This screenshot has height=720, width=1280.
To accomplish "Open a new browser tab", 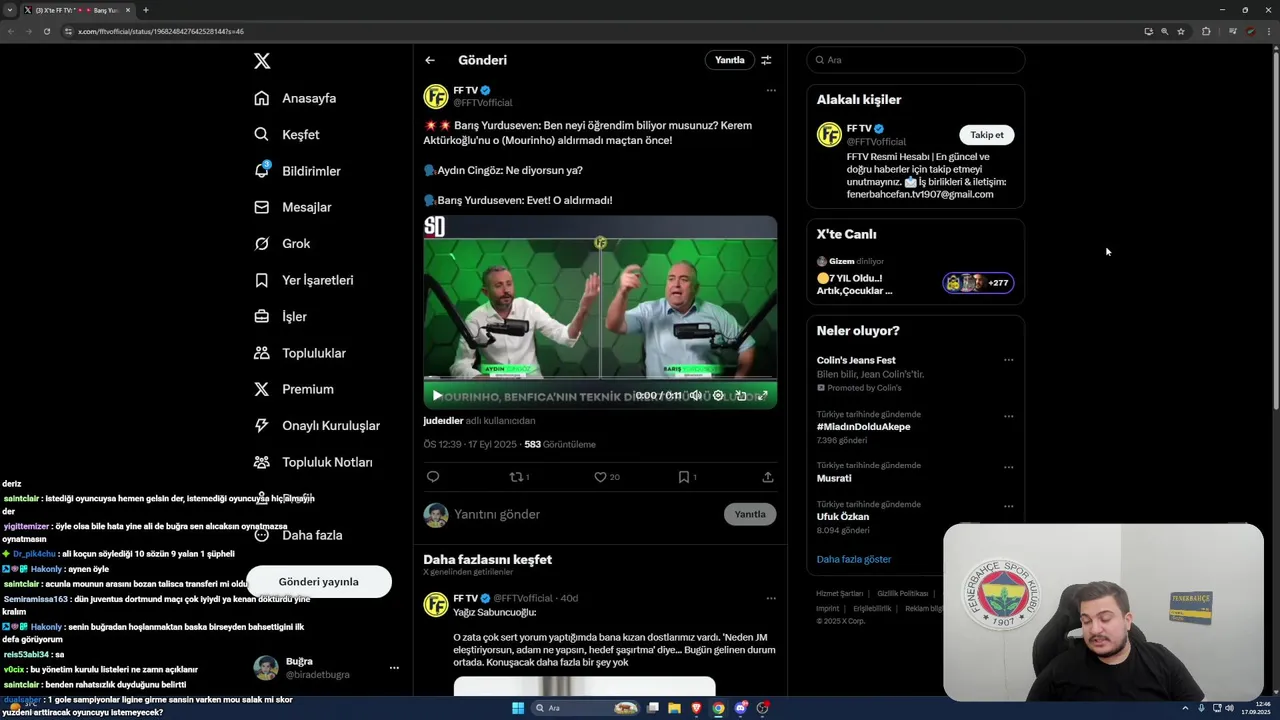I will coord(146,10).
